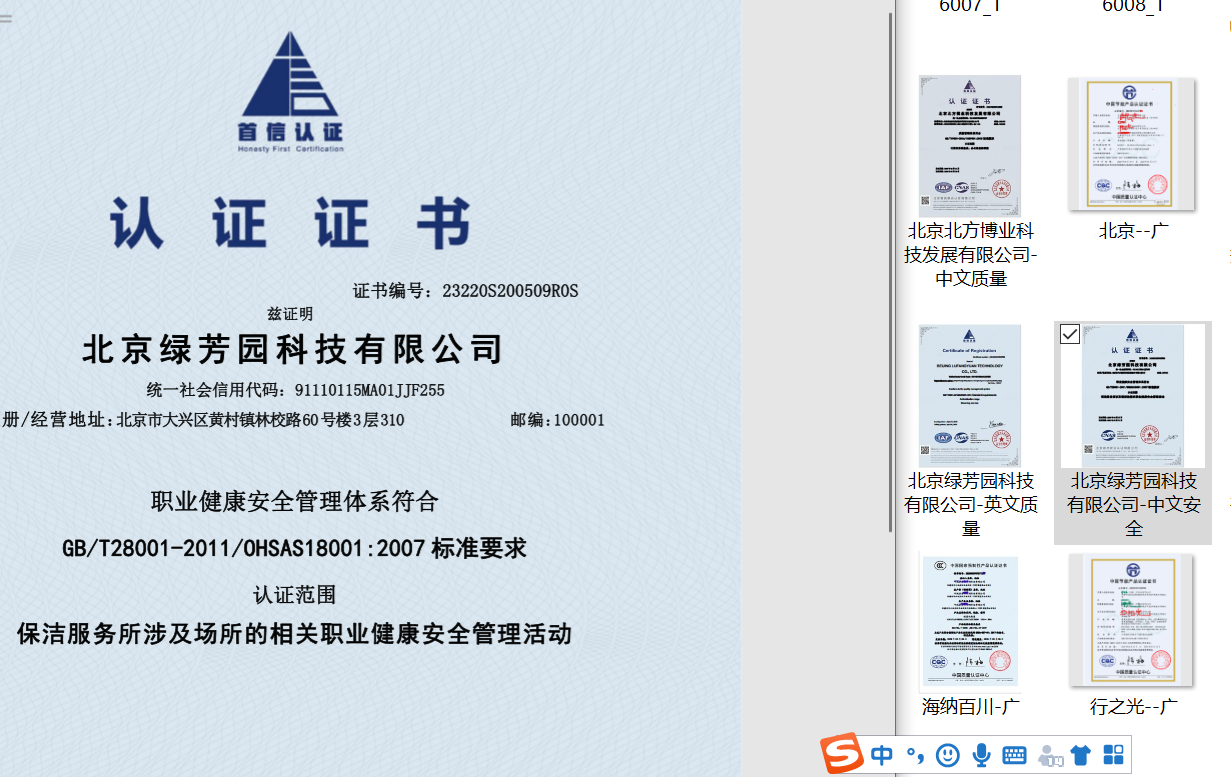Click file name 北京绿芳园科技有限公司-中文安全

tap(1133, 505)
